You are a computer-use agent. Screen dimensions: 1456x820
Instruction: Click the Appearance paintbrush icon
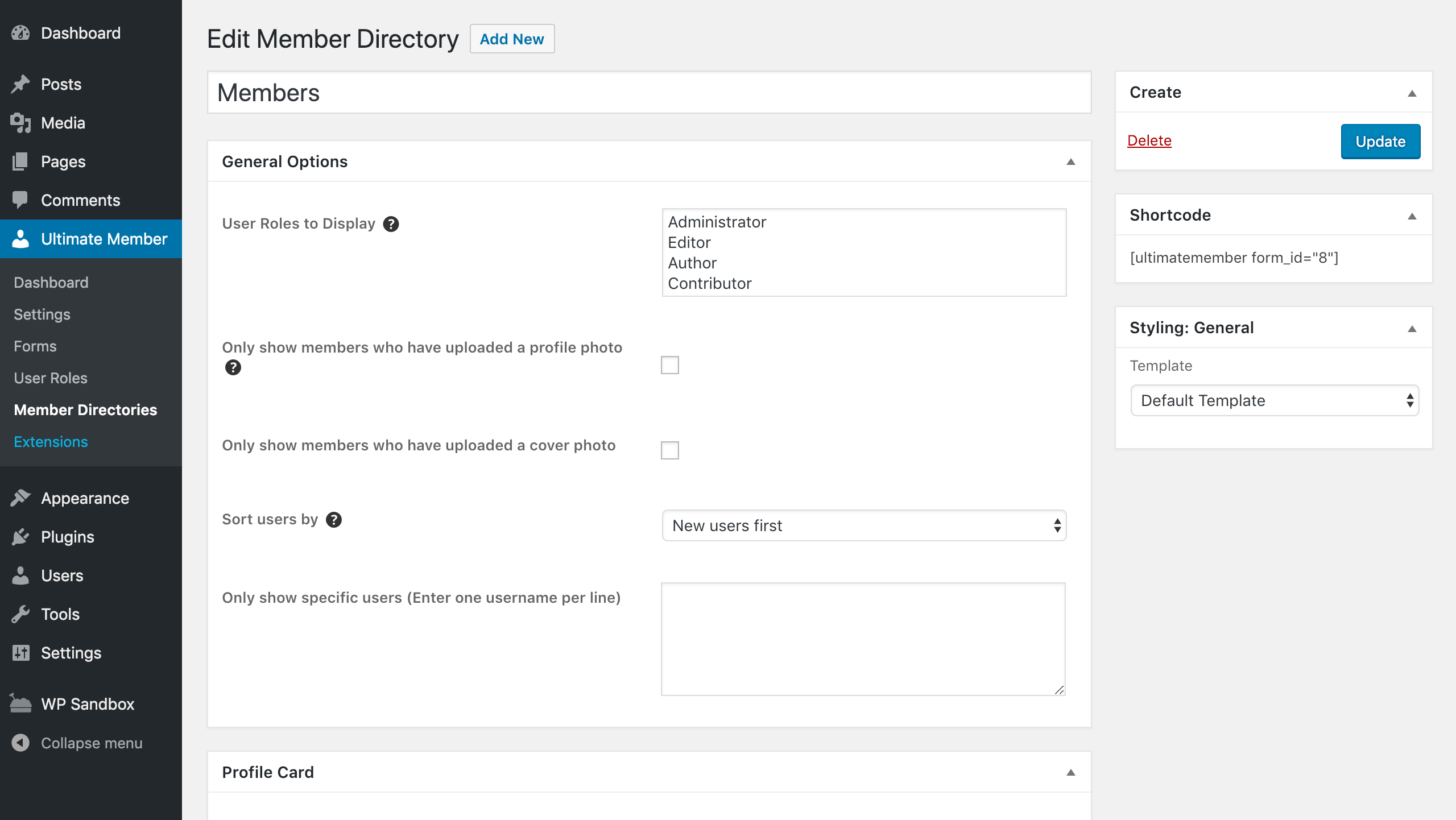(20, 498)
